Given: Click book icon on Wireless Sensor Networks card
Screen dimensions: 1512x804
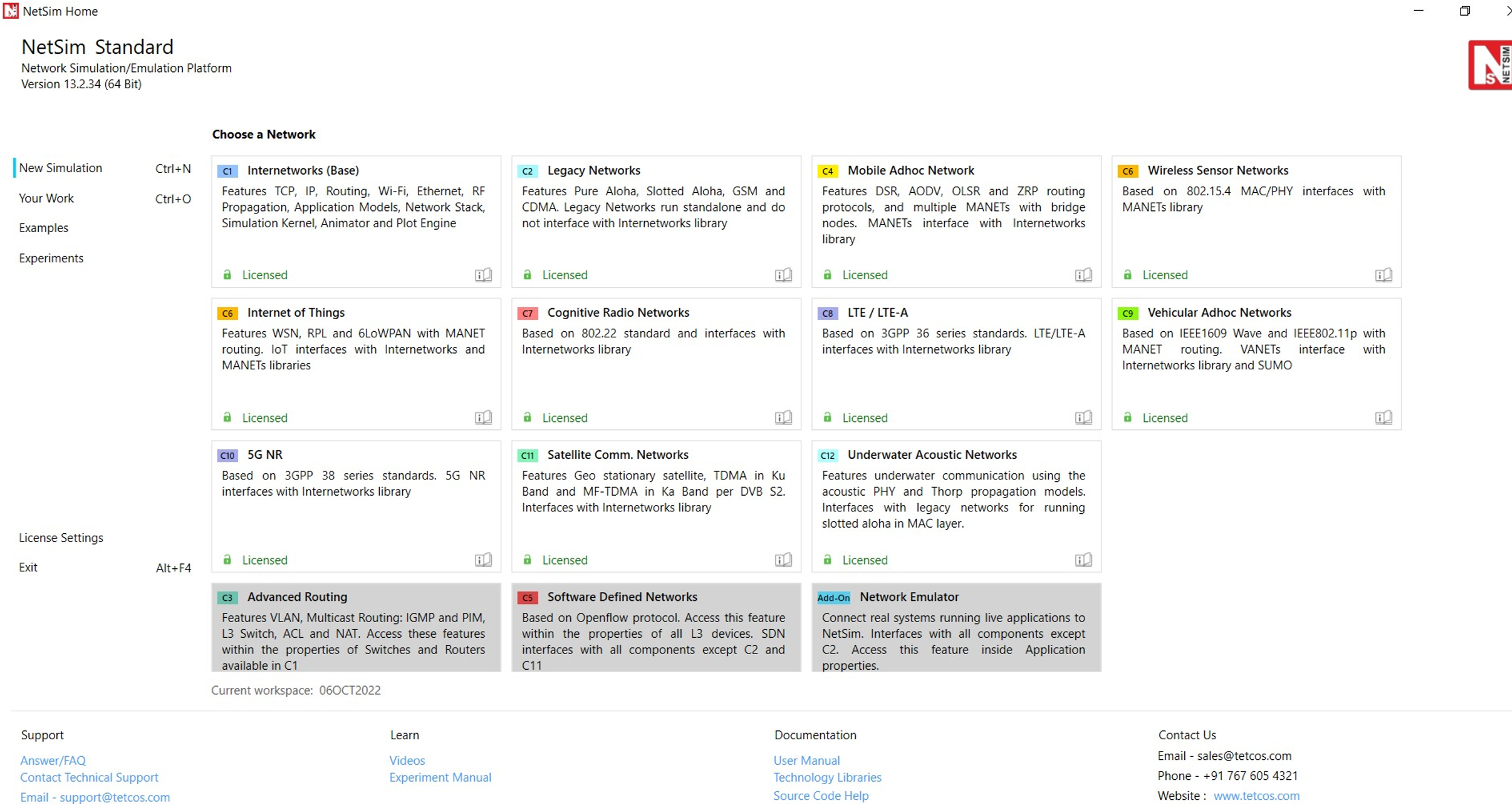Looking at the screenshot, I should pyautogui.click(x=1383, y=275).
